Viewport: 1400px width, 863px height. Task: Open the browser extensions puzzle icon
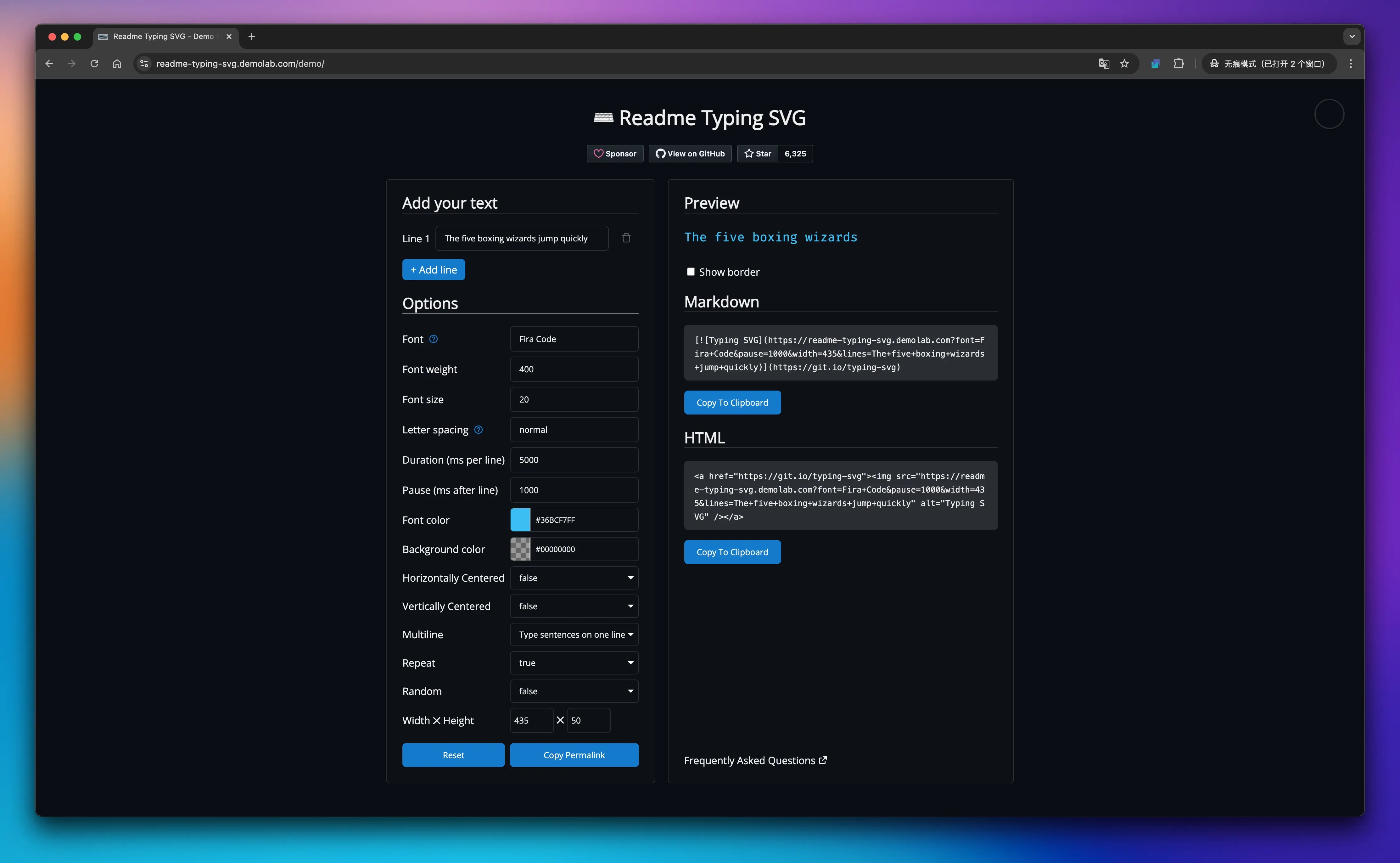pos(1179,63)
